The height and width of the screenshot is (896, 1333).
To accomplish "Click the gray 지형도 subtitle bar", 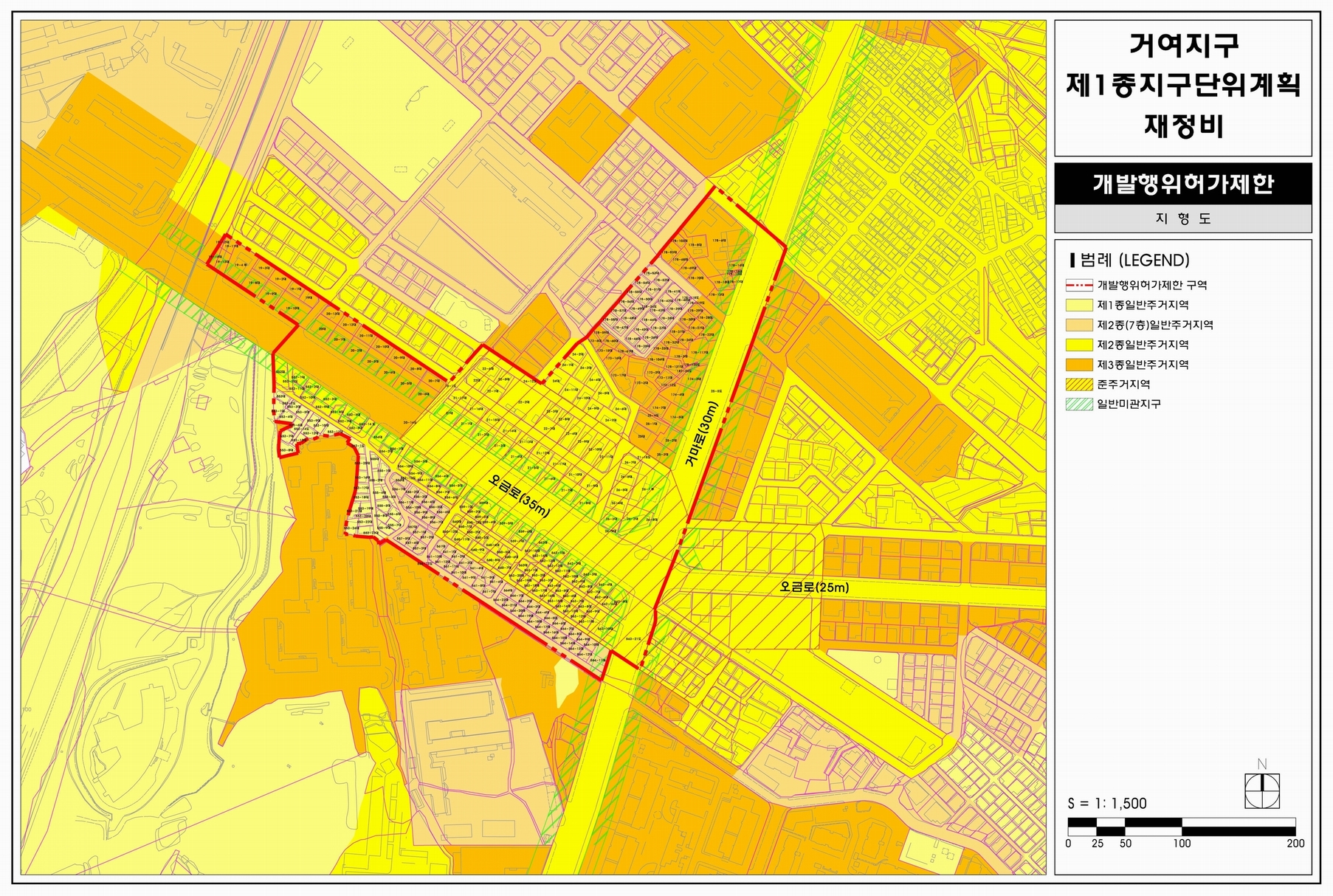I will coord(1183,219).
